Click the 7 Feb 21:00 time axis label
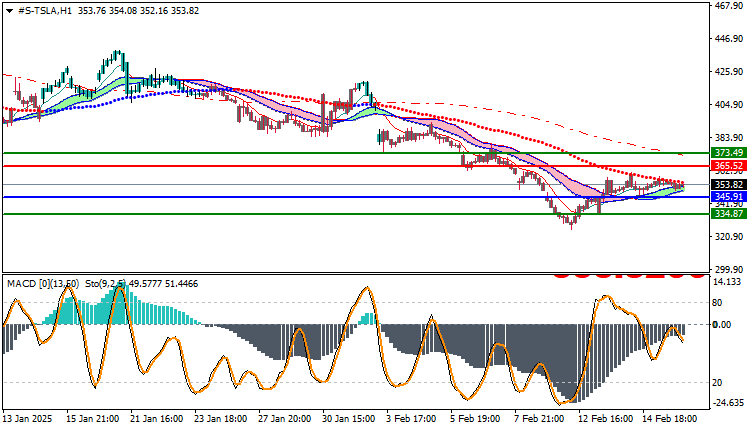 (x=539, y=419)
